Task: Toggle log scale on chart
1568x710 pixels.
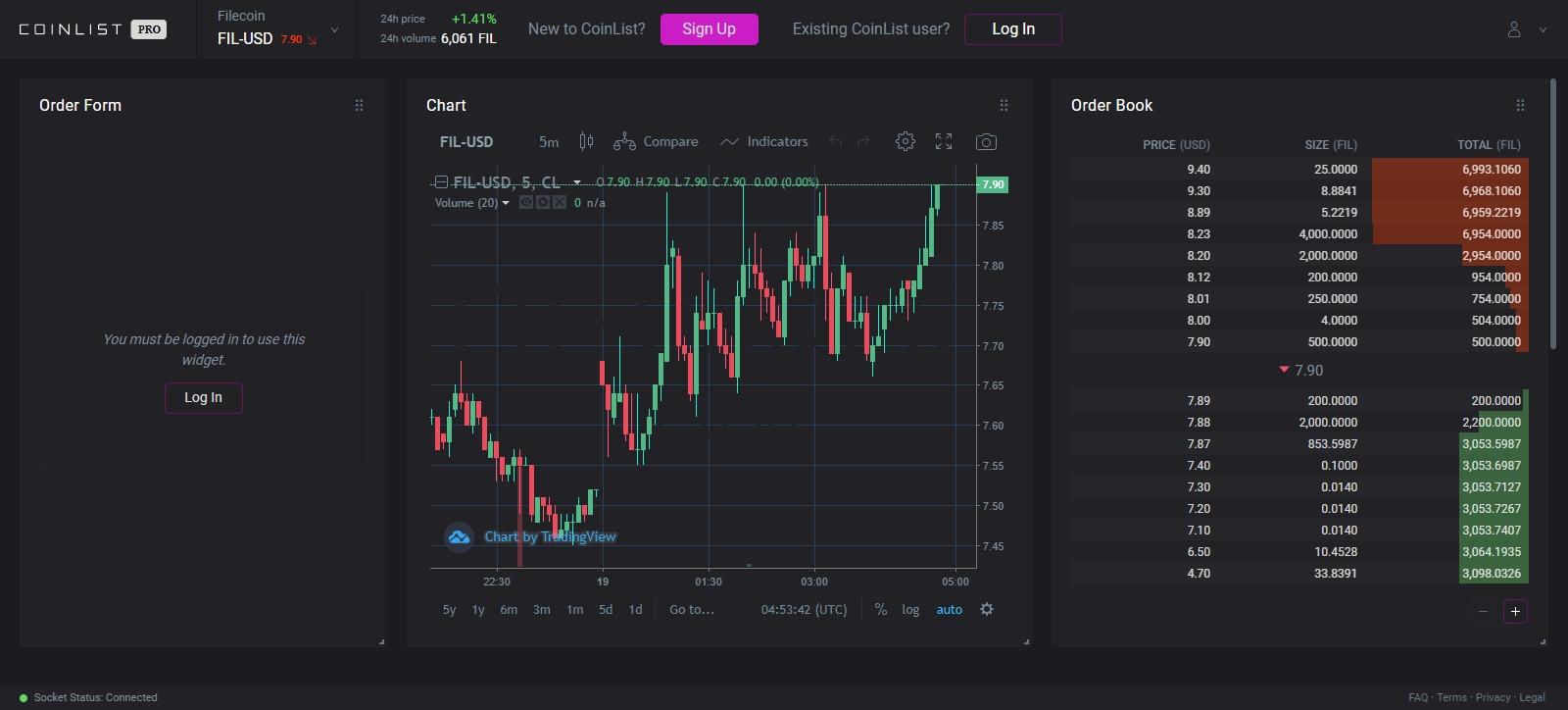Action: point(910,610)
